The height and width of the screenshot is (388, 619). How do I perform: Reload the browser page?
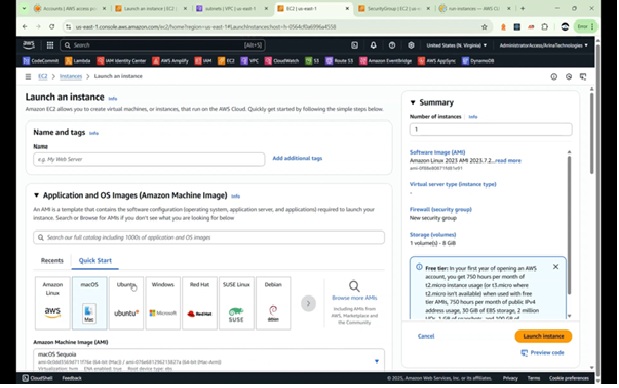coord(52,26)
